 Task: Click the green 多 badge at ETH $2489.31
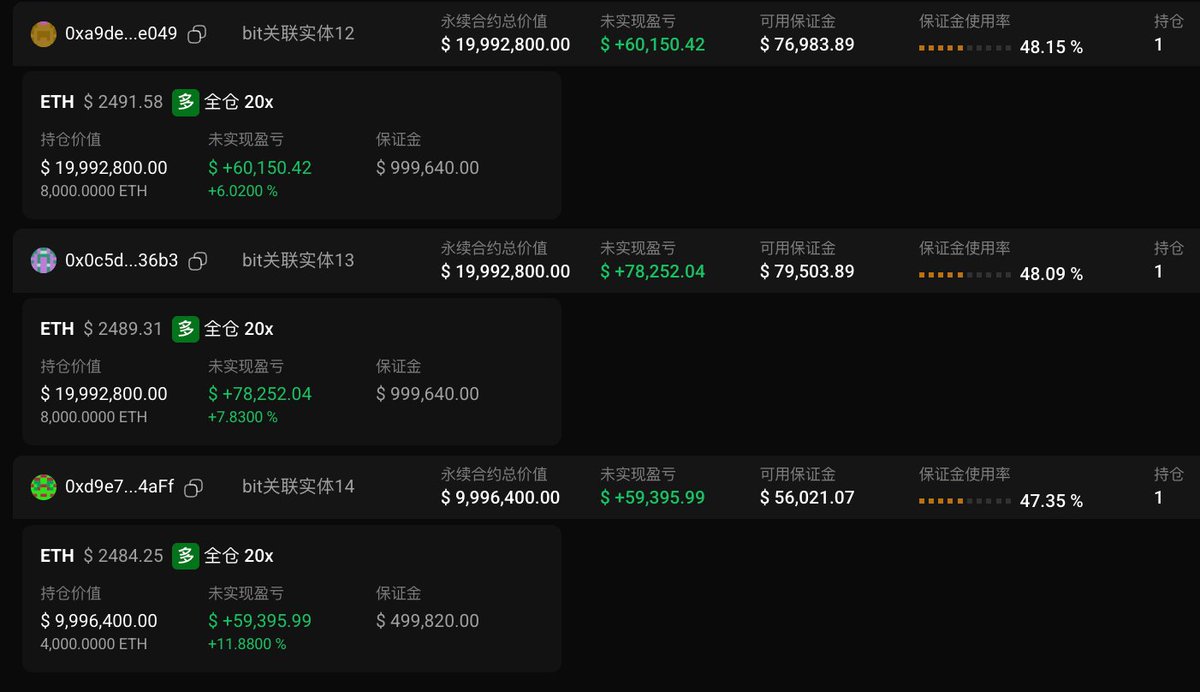coord(186,329)
